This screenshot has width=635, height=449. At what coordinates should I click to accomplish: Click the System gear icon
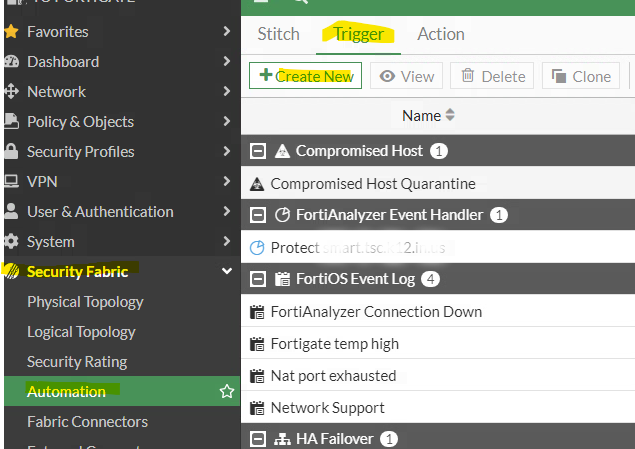pyautogui.click(x=11, y=241)
